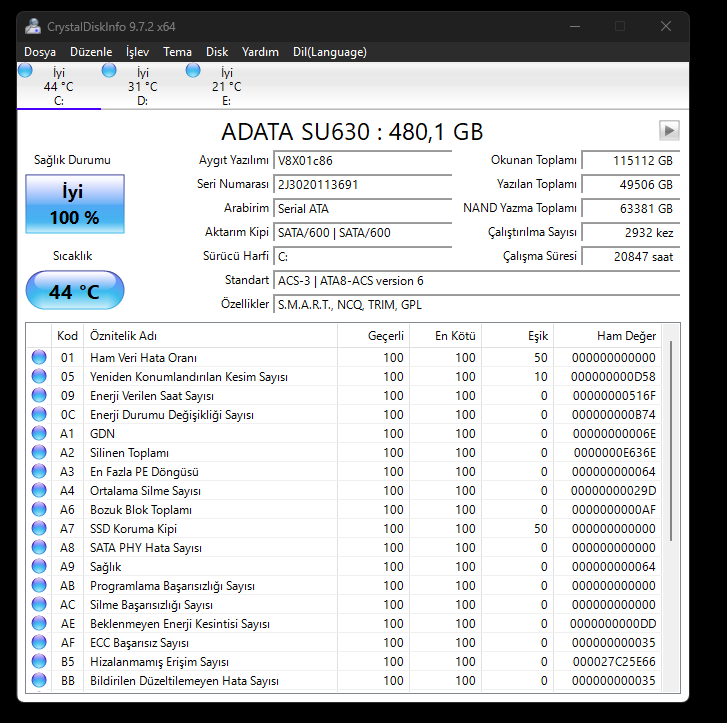727x723 pixels.
Task: Close the CrystalDiskInfo window
Action: (x=666, y=26)
